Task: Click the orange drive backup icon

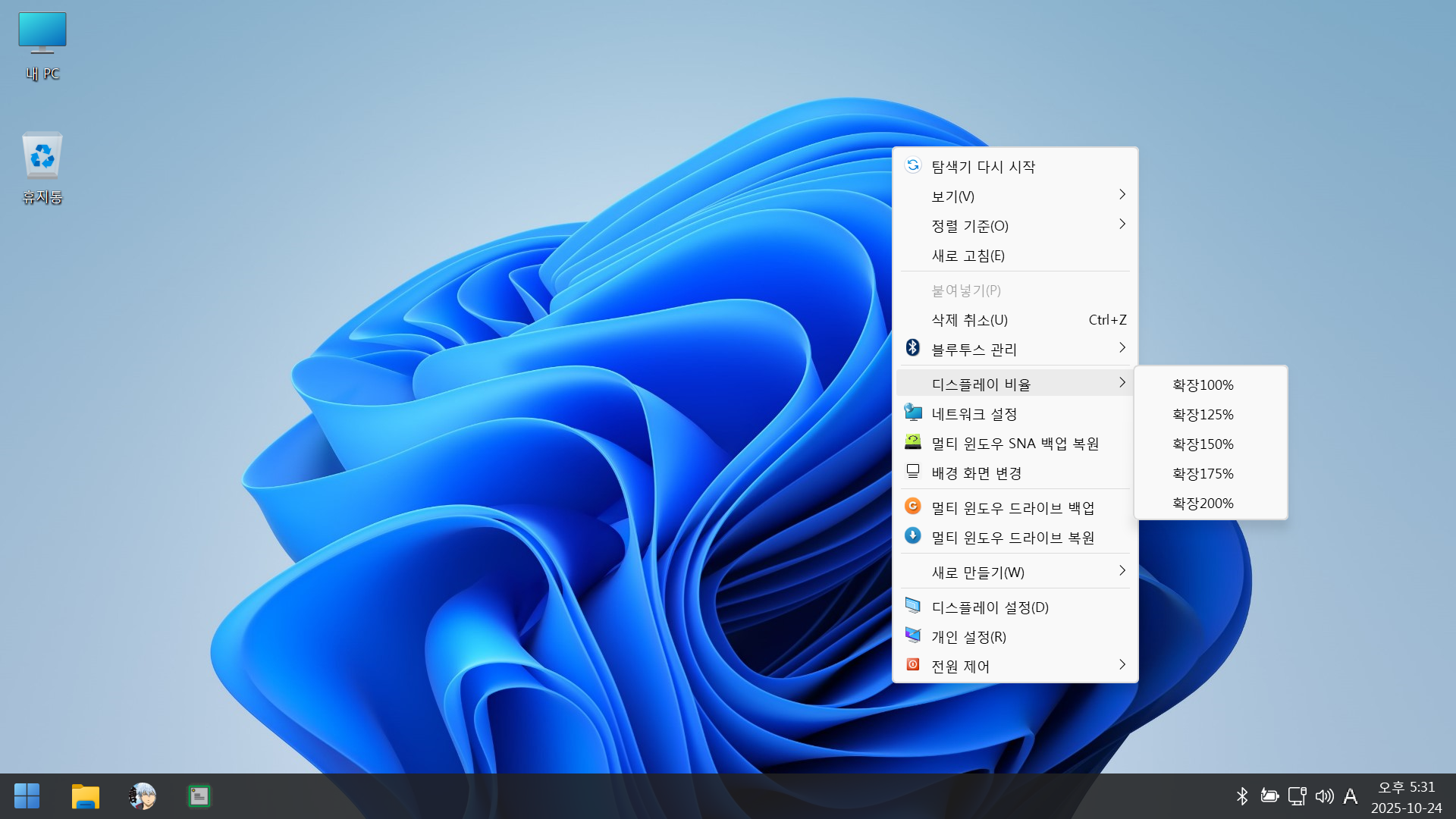Action: [913, 507]
